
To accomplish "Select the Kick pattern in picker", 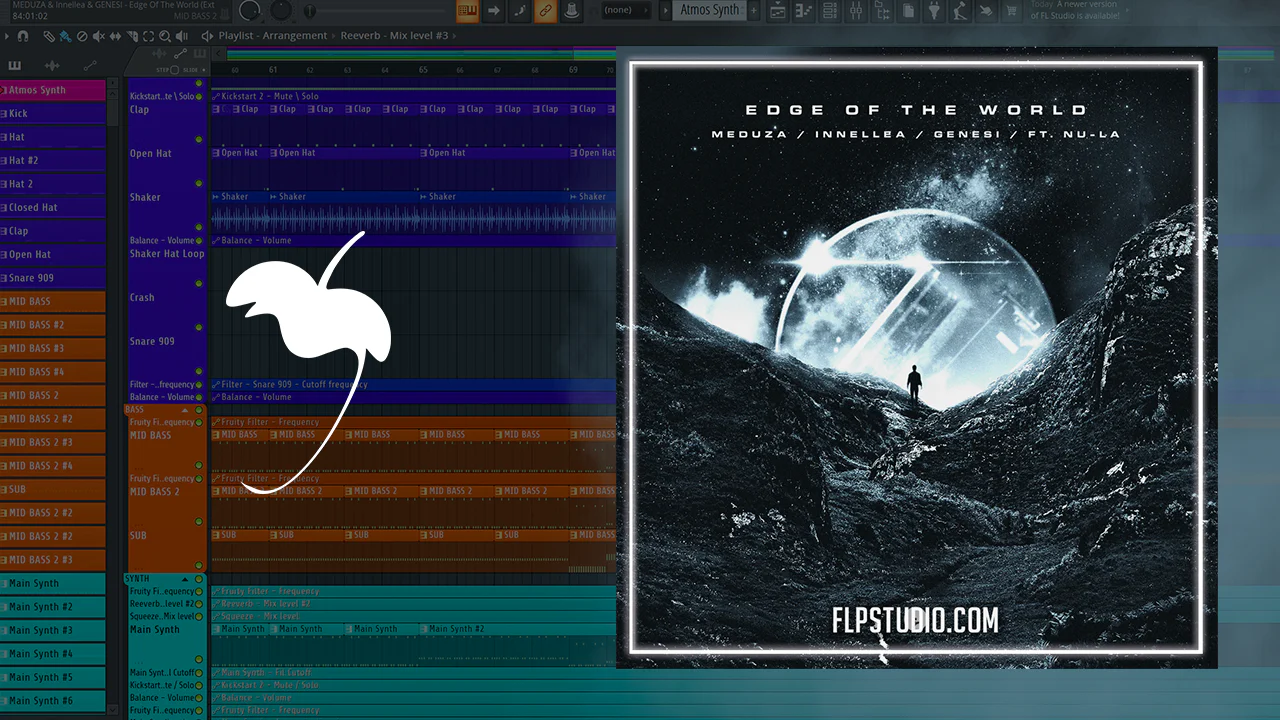I will [x=53, y=114].
